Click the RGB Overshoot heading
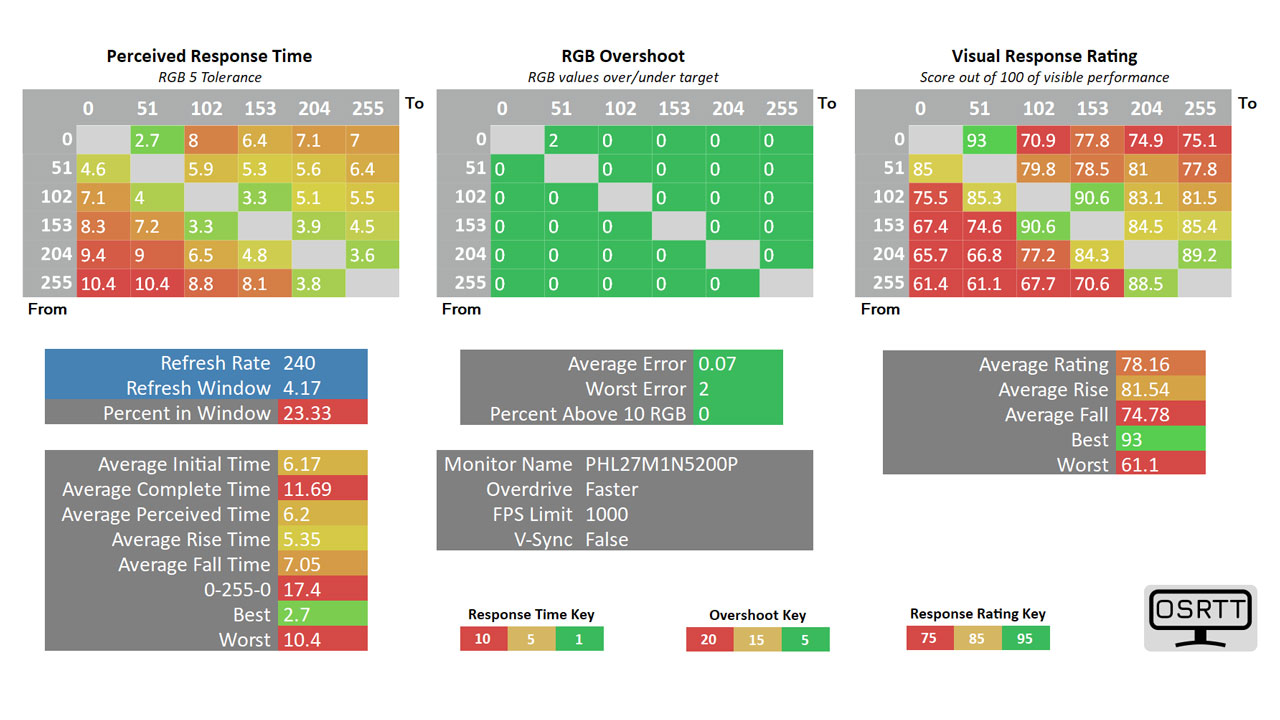The width and height of the screenshot is (1280, 720). (623, 56)
